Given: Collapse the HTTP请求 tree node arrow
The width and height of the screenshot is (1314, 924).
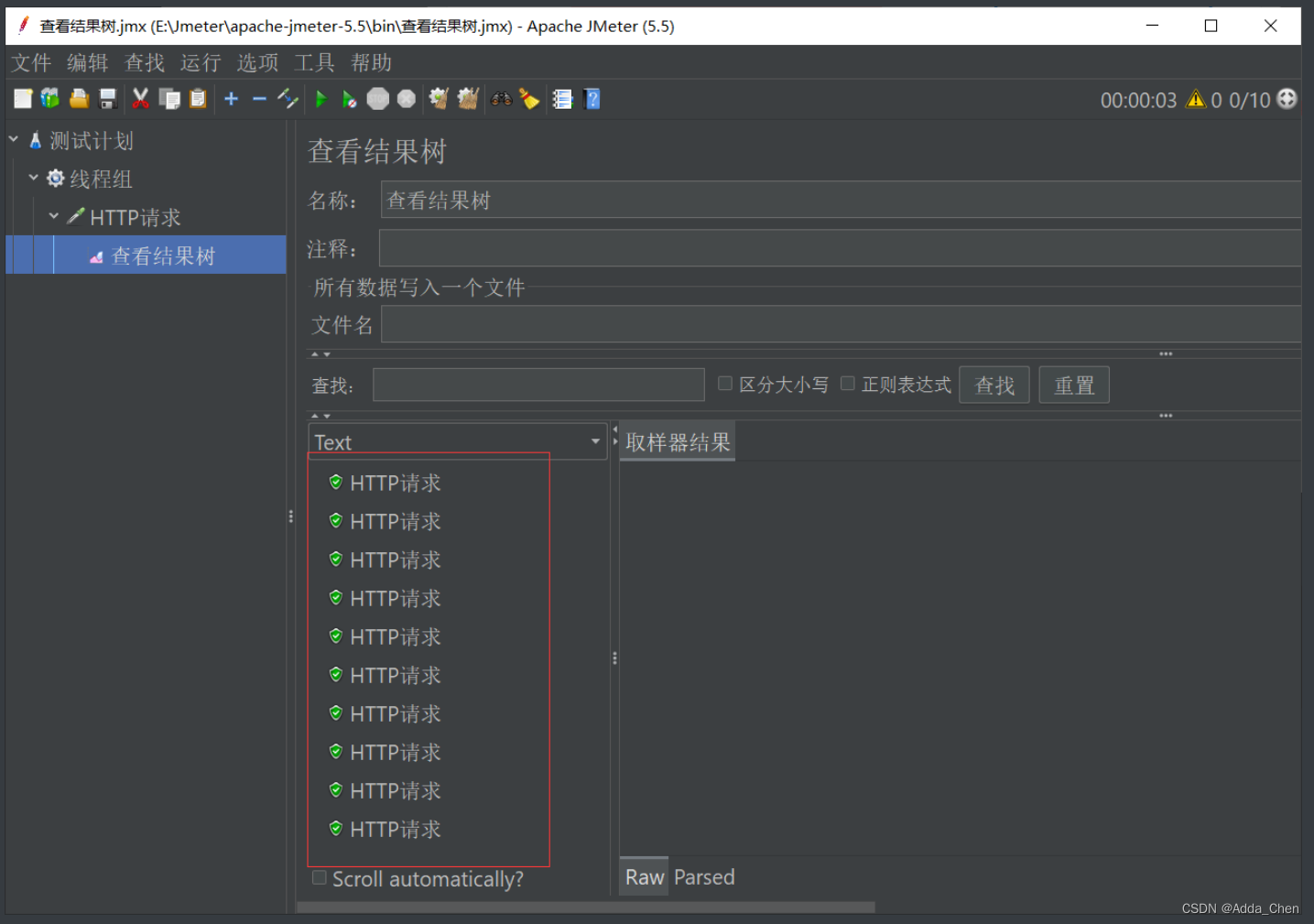Looking at the screenshot, I should (54, 216).
